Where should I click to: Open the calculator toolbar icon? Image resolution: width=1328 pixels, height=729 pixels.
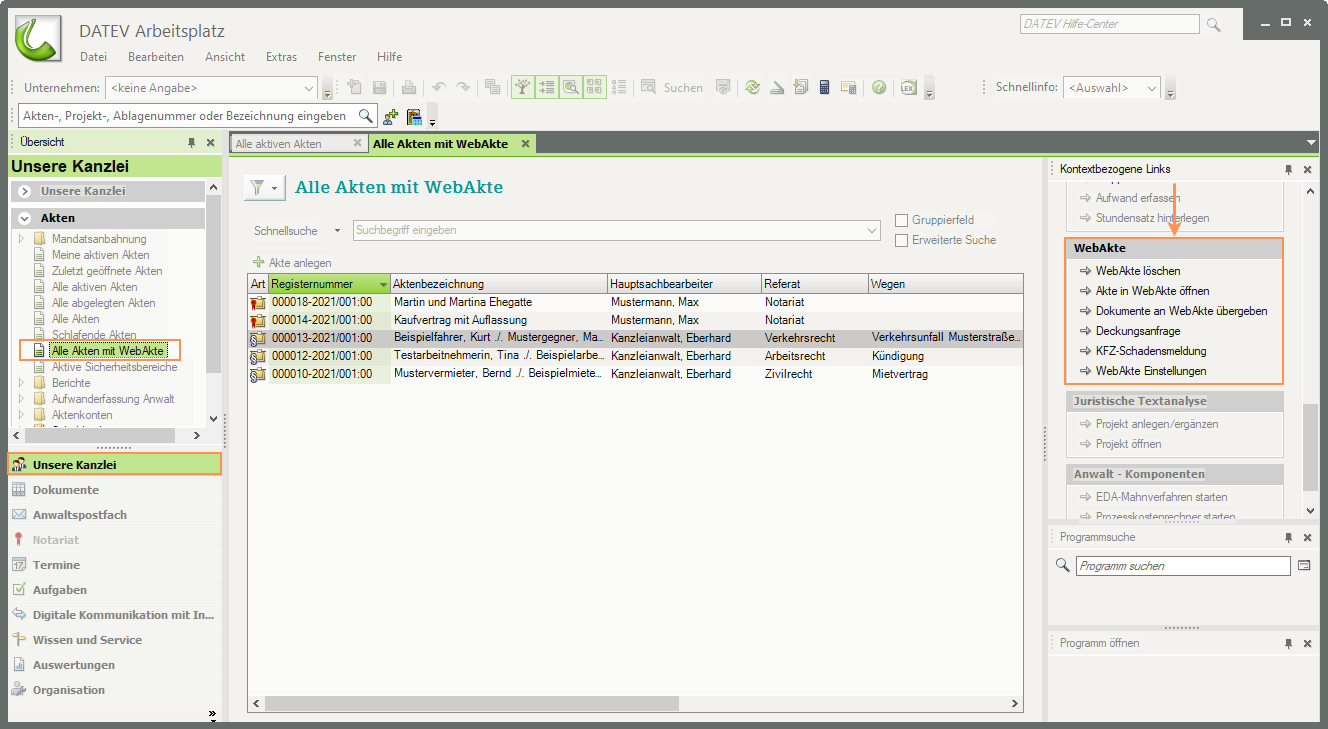pyautogui.click(x=825, y=88)
